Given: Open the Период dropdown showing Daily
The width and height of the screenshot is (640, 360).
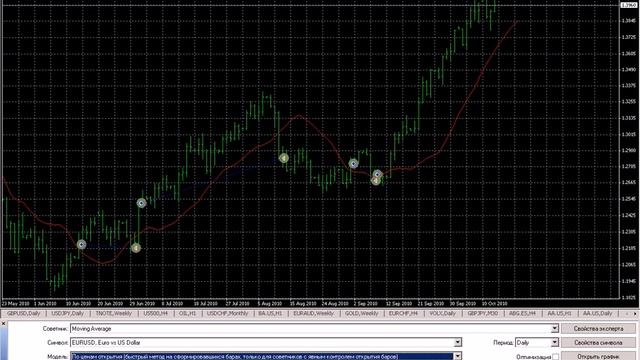Looking at the screenshot, I should coord(554,342).
